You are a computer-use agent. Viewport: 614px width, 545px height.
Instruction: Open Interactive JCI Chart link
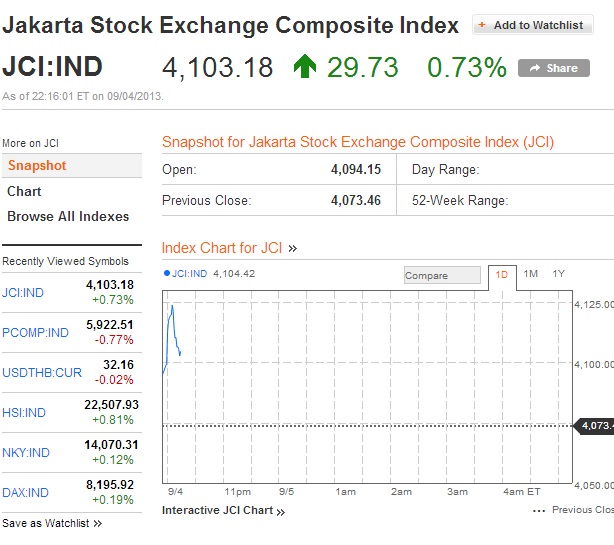223,511
